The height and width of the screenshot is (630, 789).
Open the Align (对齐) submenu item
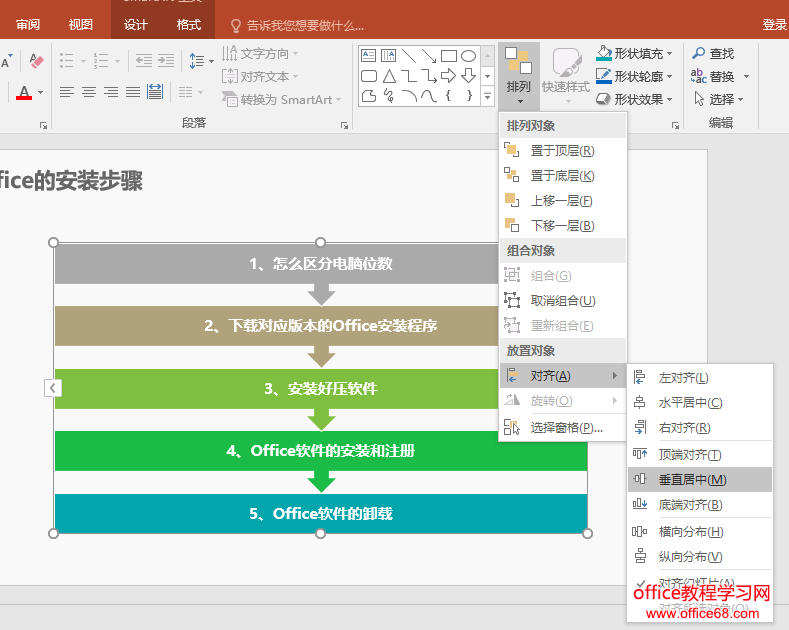563,376
